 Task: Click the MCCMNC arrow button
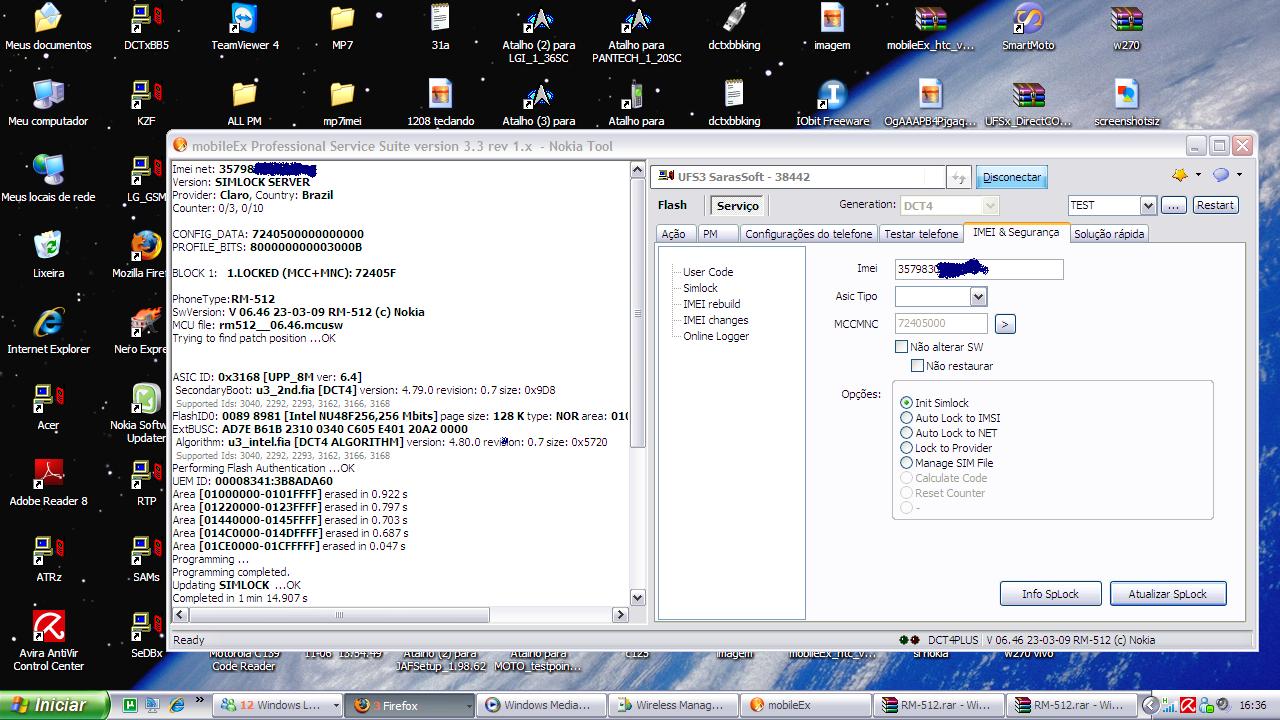pyautogui.click(x=1006, y=324)
